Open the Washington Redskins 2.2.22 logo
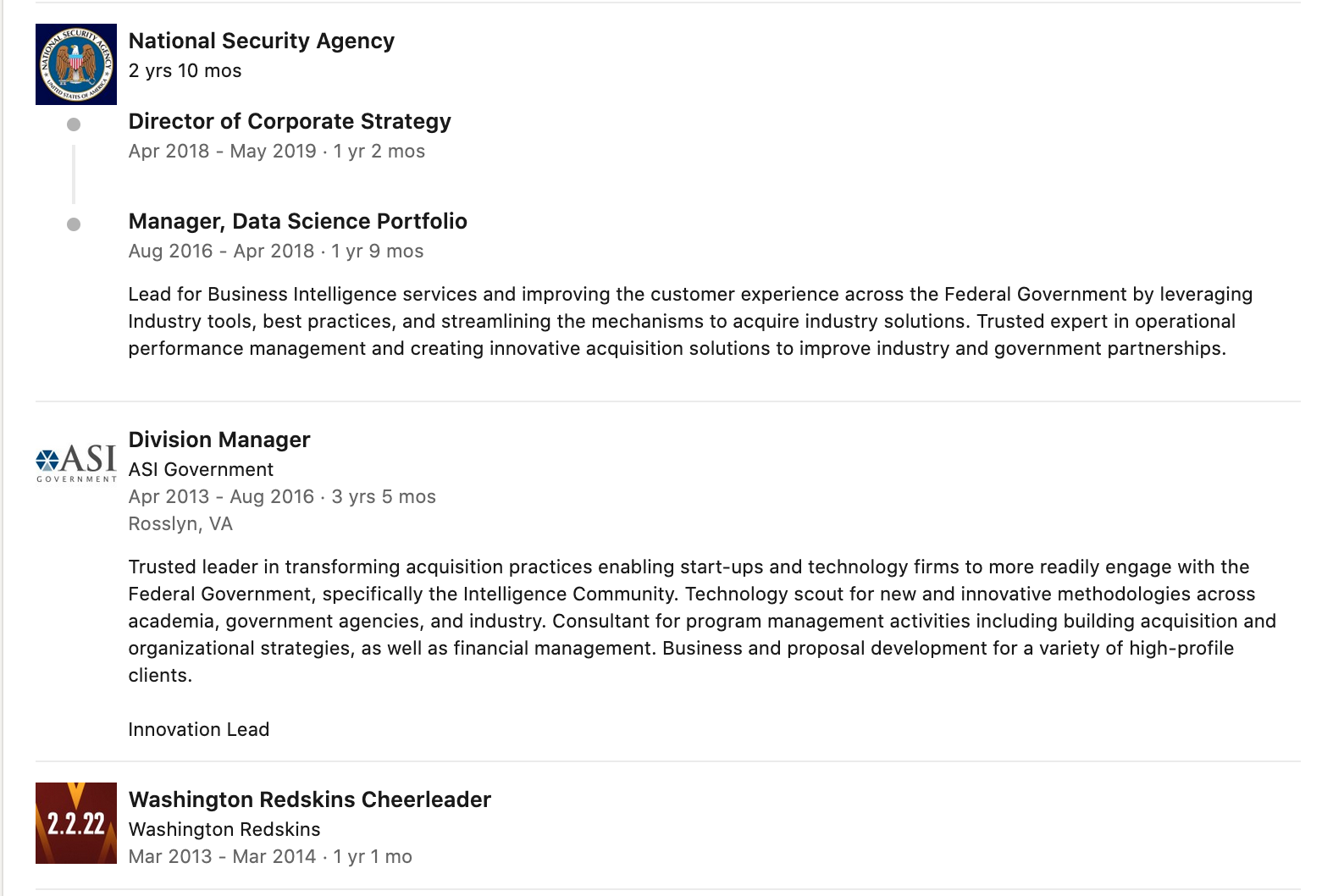Screen dimensions: 1333x896 76,823
